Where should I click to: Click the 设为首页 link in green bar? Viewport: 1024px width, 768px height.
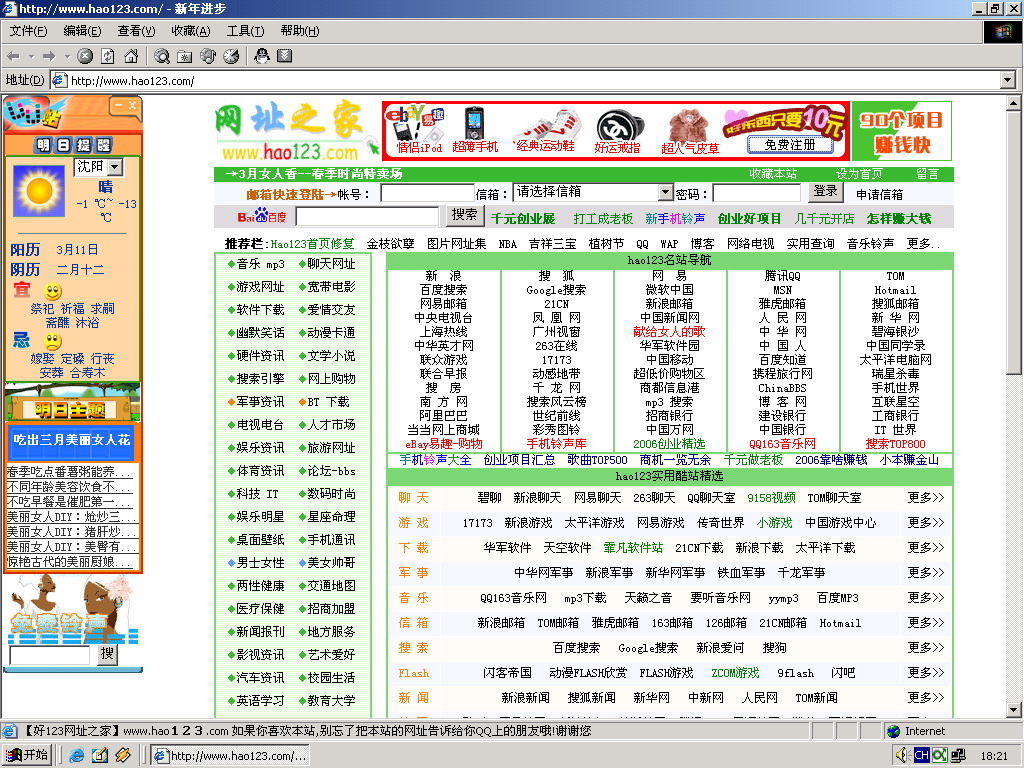click(859, 174)
